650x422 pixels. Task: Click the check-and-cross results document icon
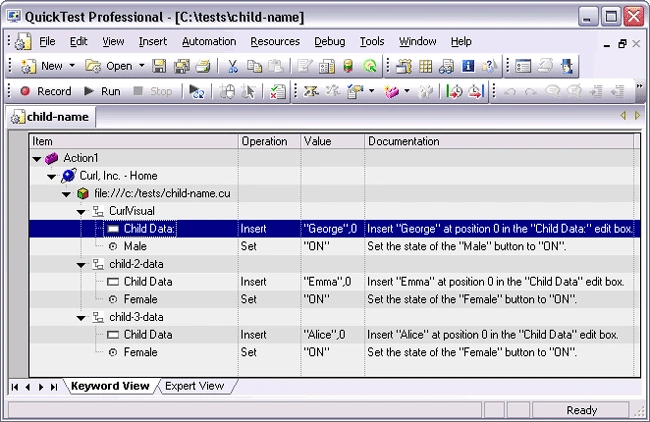point(277,91)
